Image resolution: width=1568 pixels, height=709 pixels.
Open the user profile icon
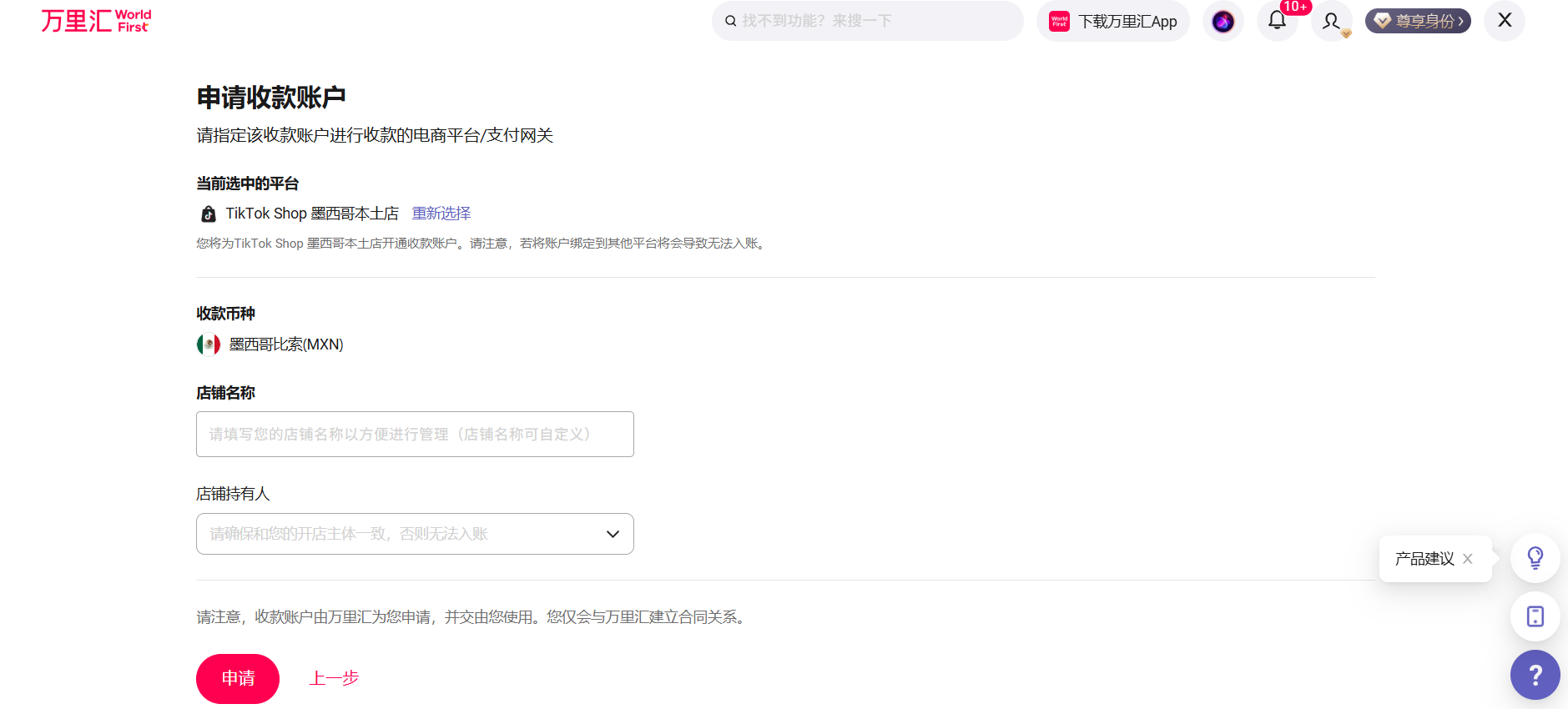(x=1332, y=21)
